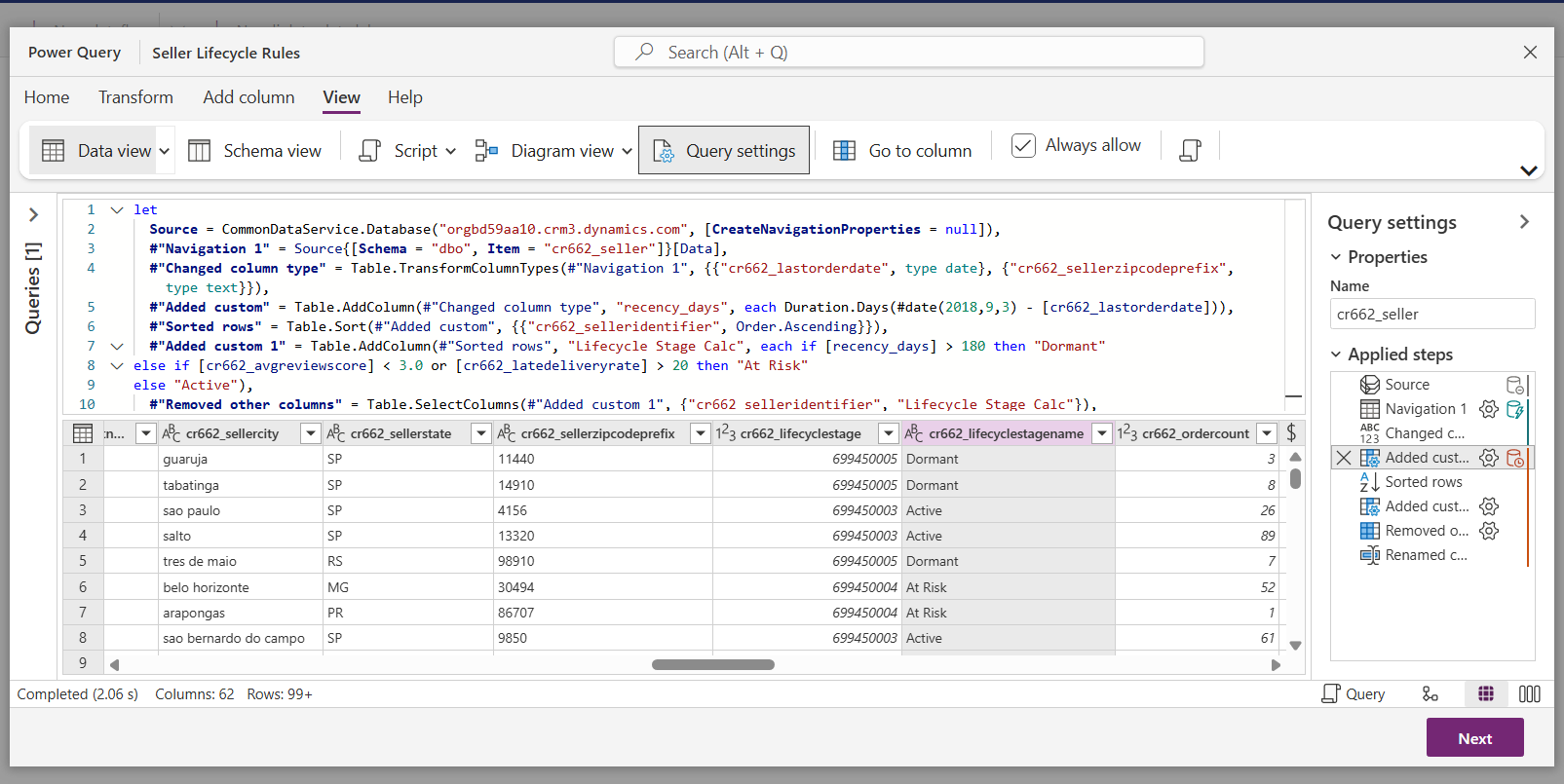Click the red database clock icon on selected step

[x=1515, y=458]
